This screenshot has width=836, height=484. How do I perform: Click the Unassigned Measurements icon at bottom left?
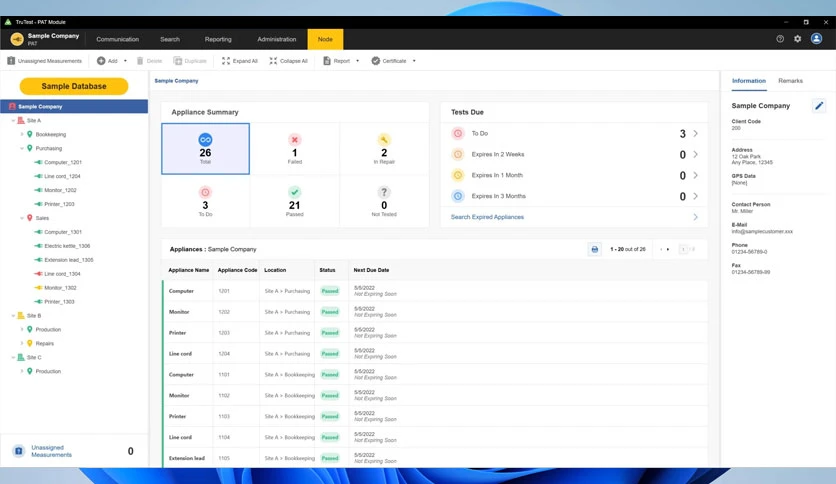pyautogui.click(x=19, y=451)
